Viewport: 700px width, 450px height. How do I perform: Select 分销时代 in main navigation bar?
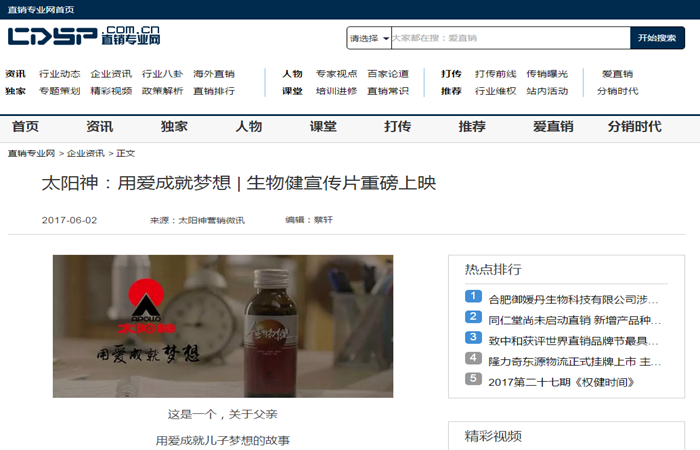coord(634,127)
